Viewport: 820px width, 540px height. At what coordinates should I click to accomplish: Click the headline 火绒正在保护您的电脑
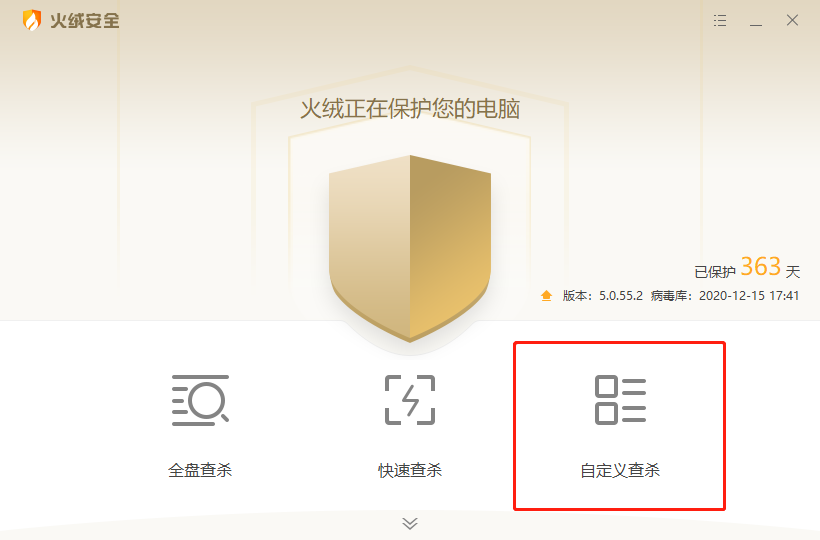pos(410,109)
